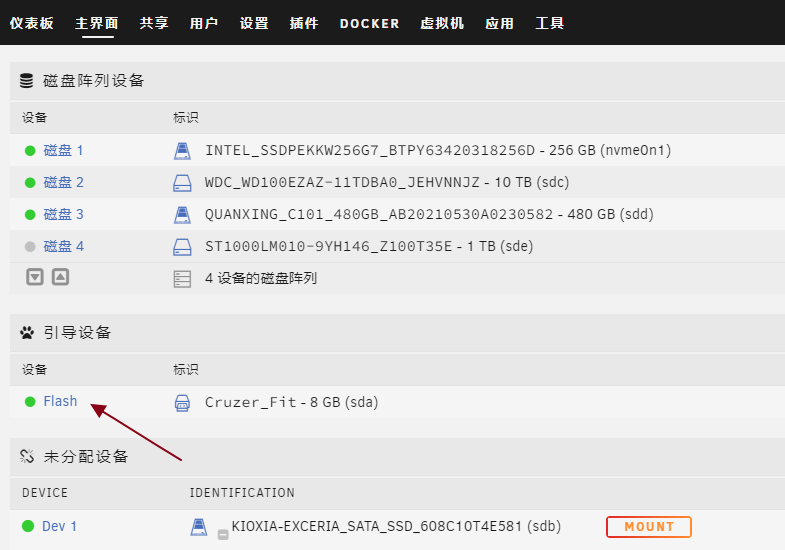
Task: Expand the KIOXIA device partition toggle
Action: pyautogui.click(x=223, y=533)
